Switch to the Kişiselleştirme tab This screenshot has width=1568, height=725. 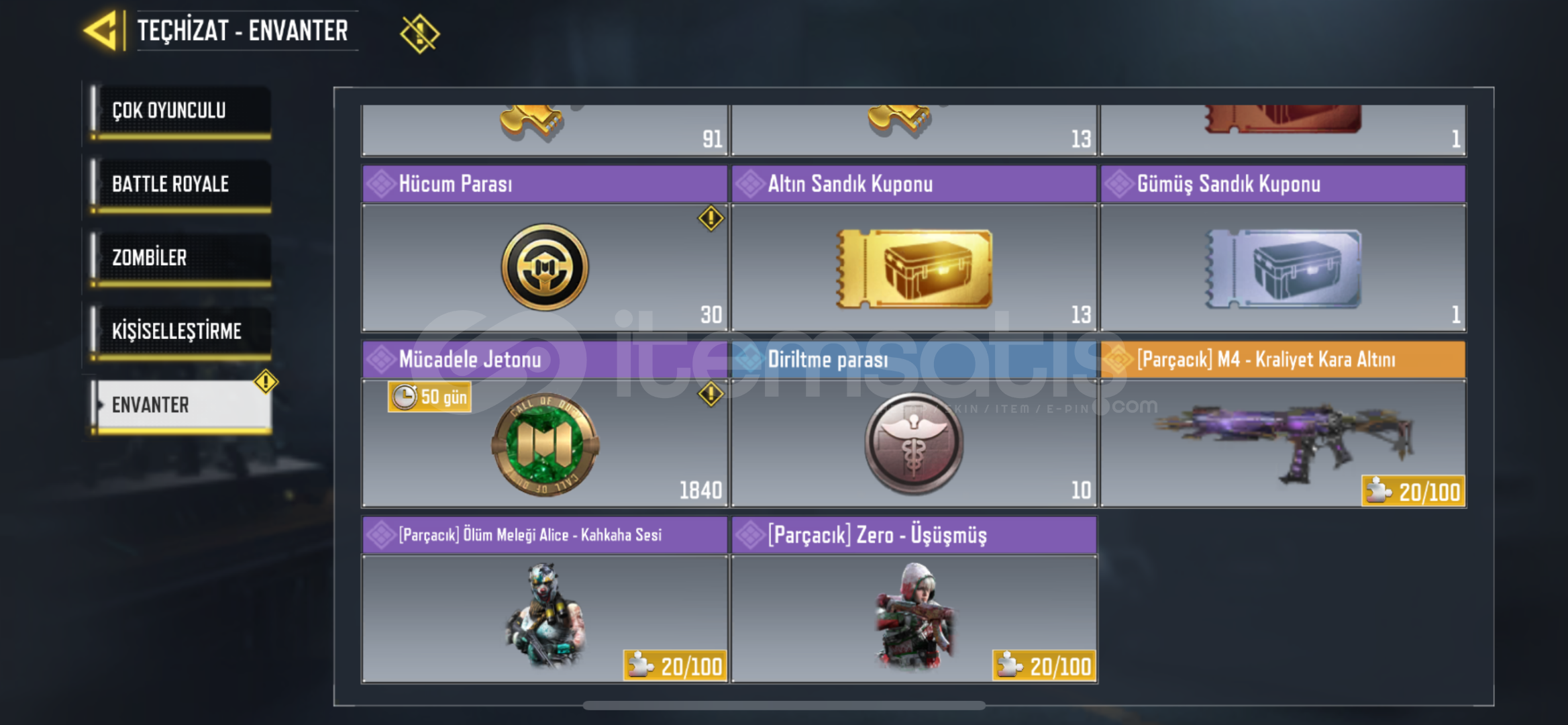[x=181, y=332]
